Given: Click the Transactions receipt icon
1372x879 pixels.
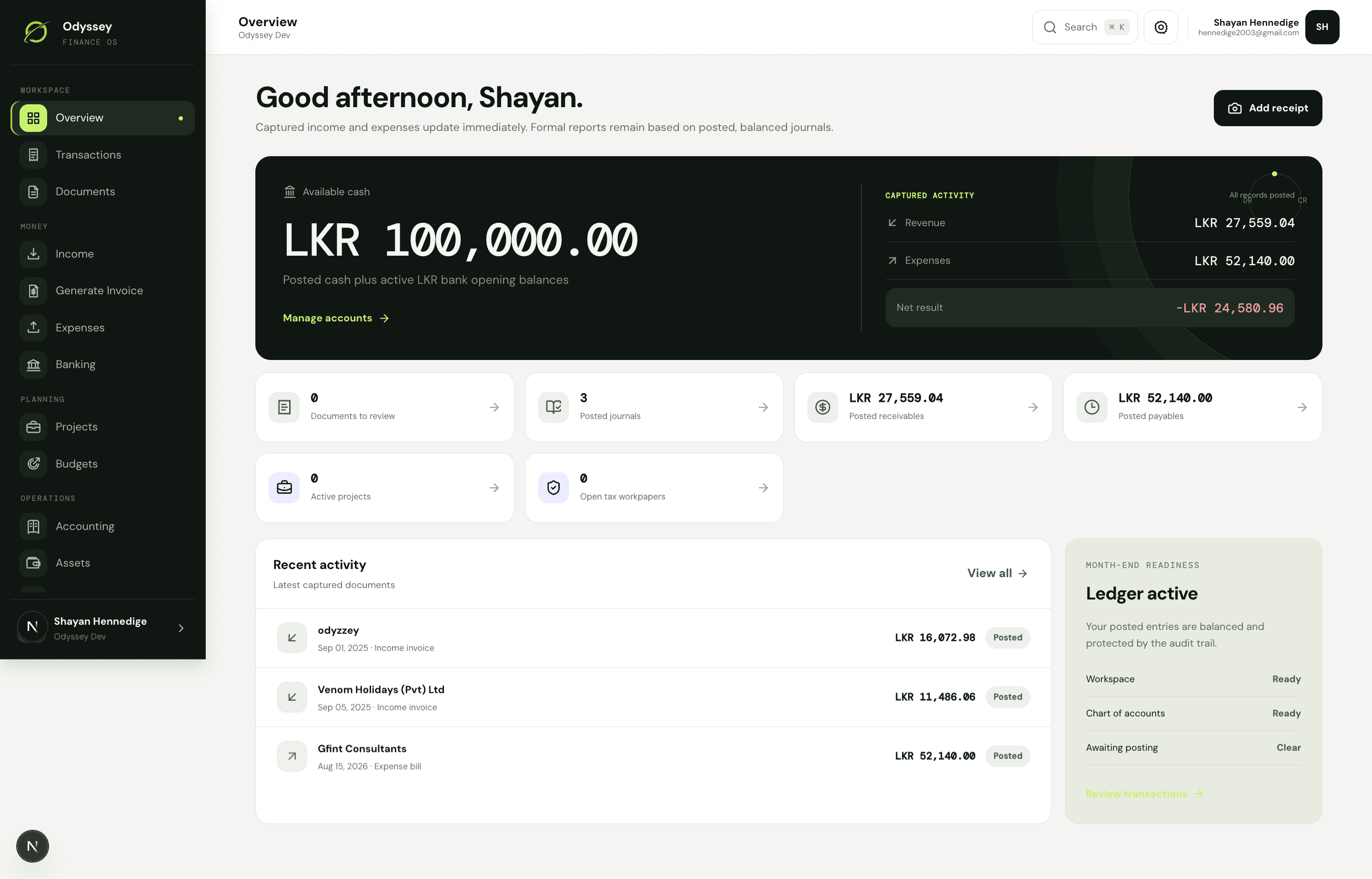Looking at the screenshot, I should (x=33, y=155).
